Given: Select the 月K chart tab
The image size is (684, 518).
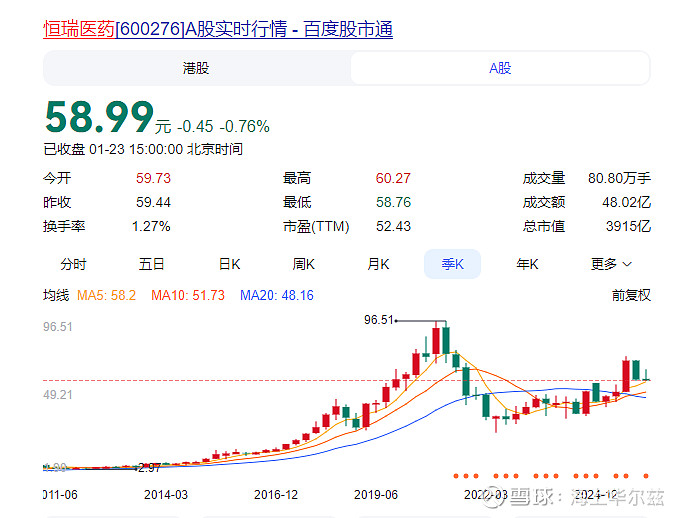Looking at the screenshot, I should coord(378,264).
